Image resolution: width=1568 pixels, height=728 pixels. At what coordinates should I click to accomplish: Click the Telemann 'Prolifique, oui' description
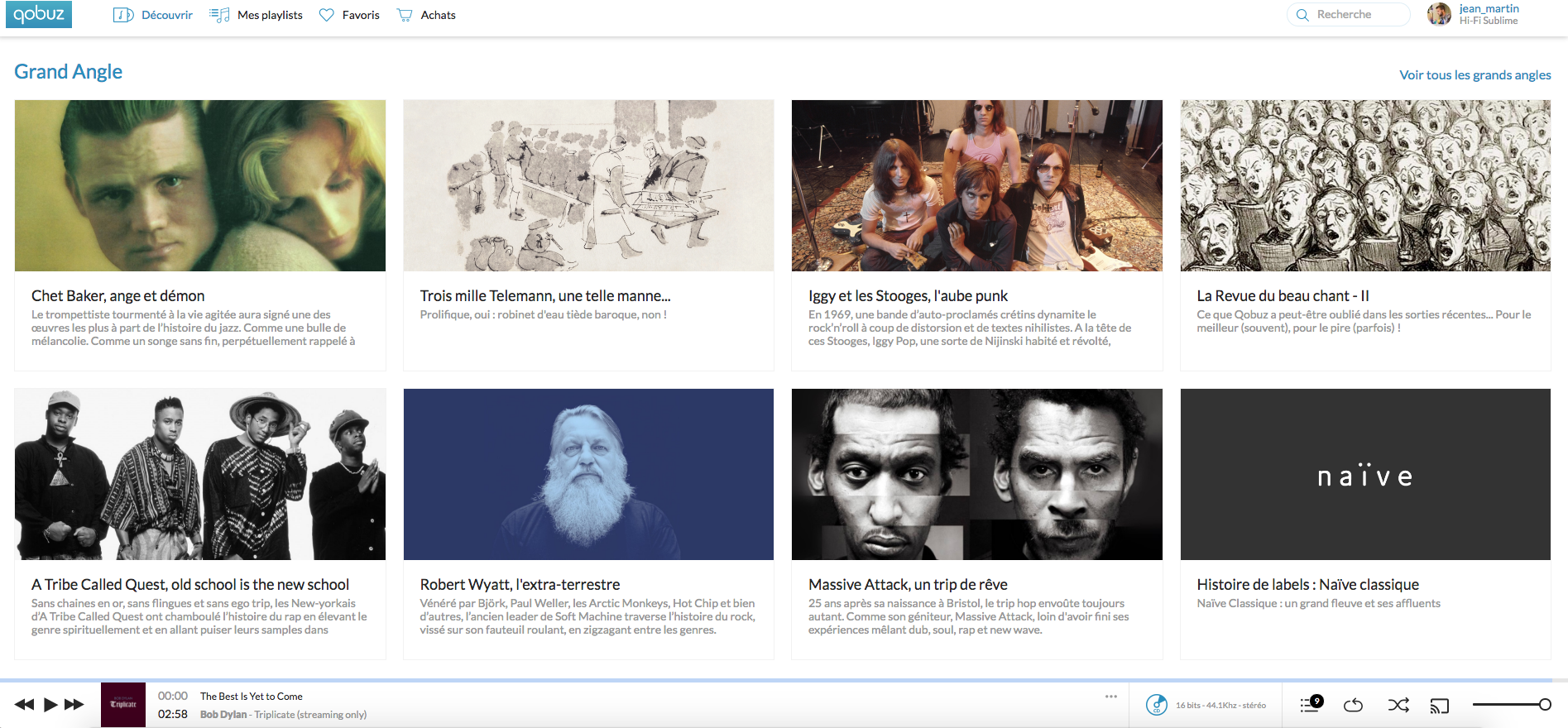pos(544,314)
